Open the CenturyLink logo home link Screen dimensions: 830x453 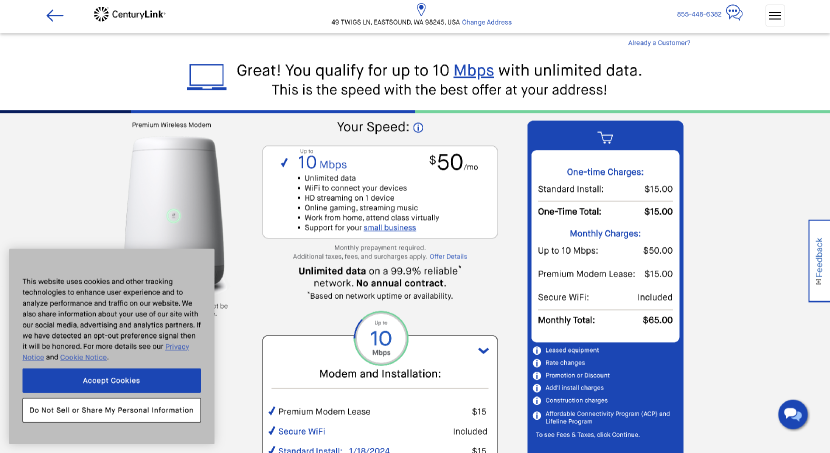(130, 14)
